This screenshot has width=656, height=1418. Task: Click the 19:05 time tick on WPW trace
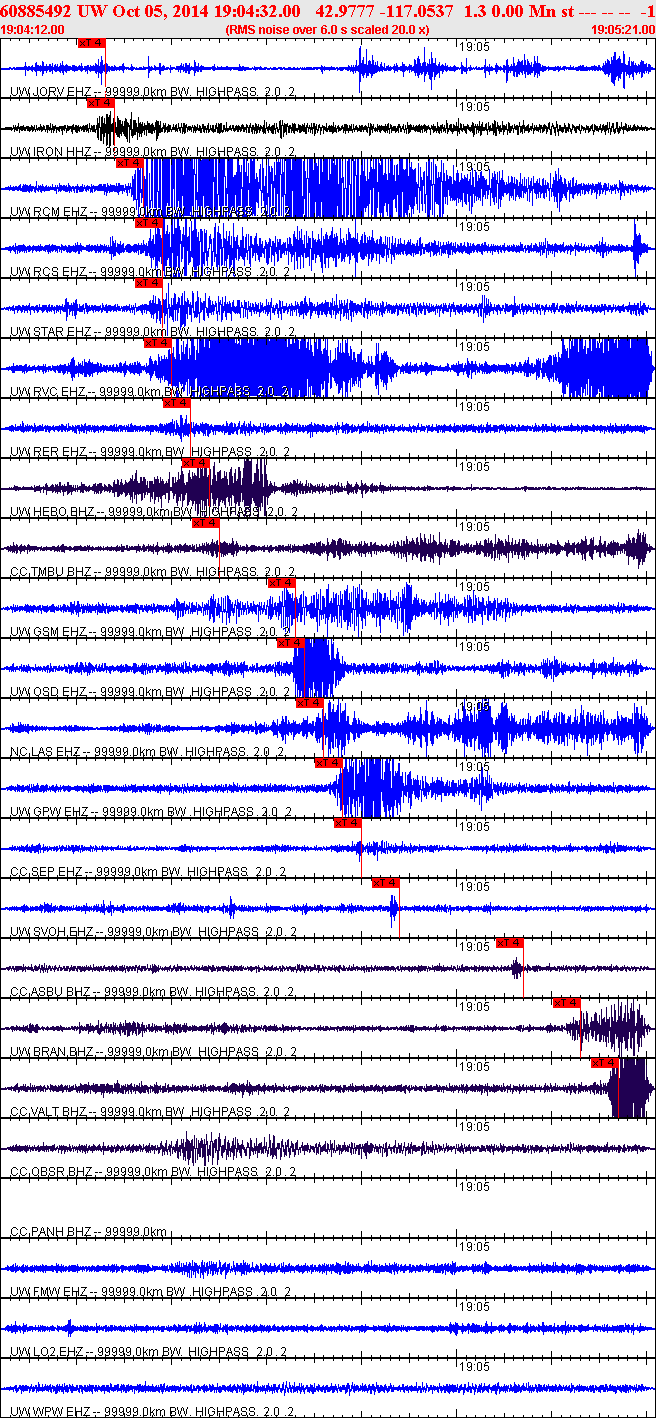coord(474,1367)
